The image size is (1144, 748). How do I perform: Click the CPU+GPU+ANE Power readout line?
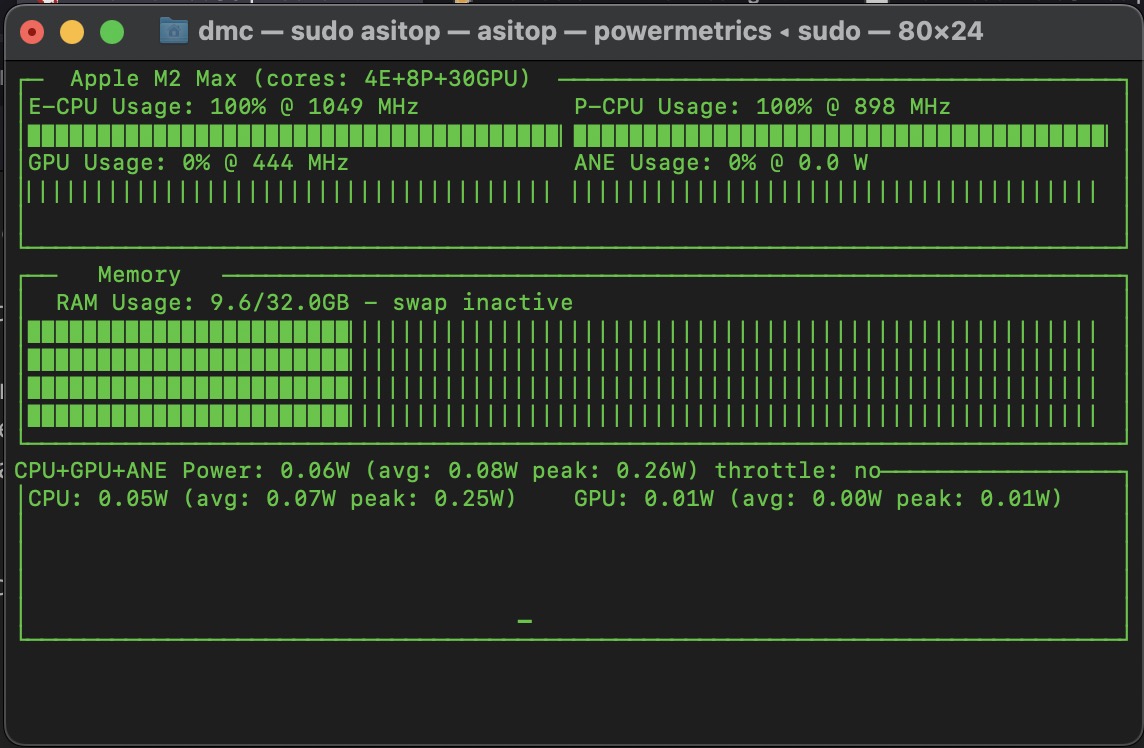pyautogui.click(x=356, y=470)
